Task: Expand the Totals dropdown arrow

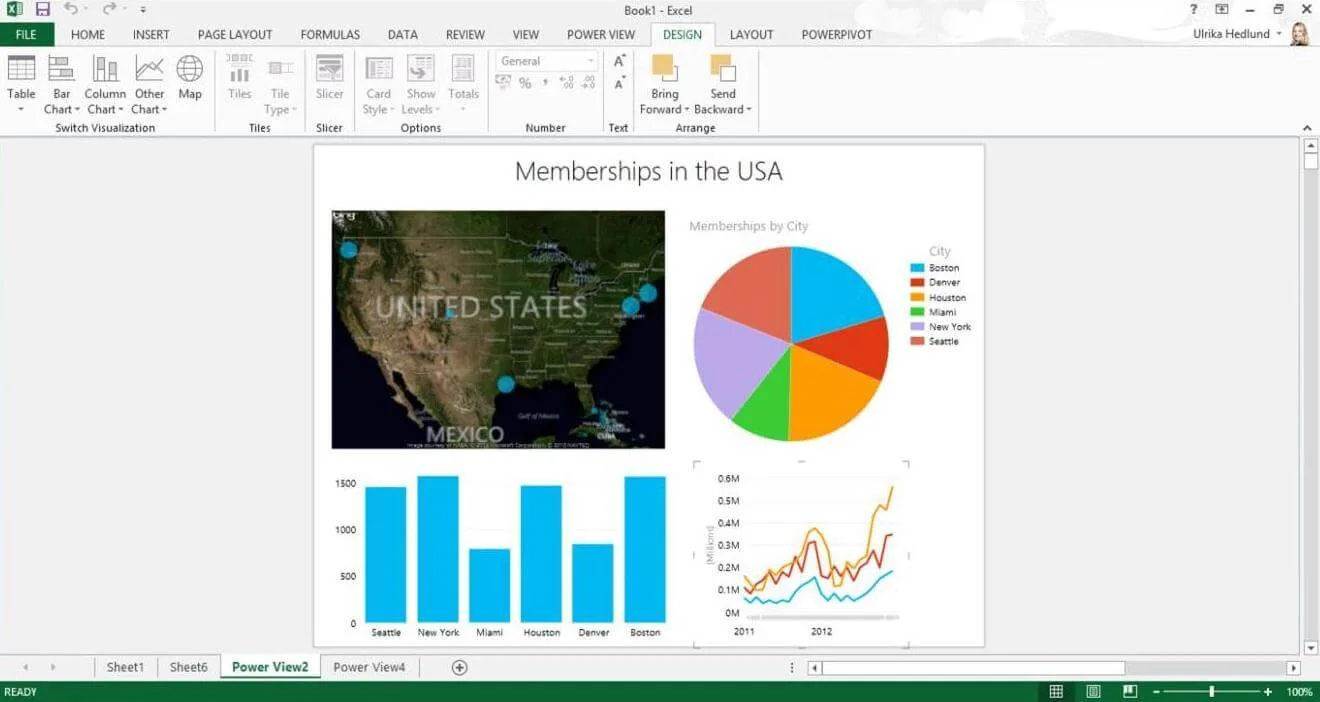Action: (x=463, y=109)
